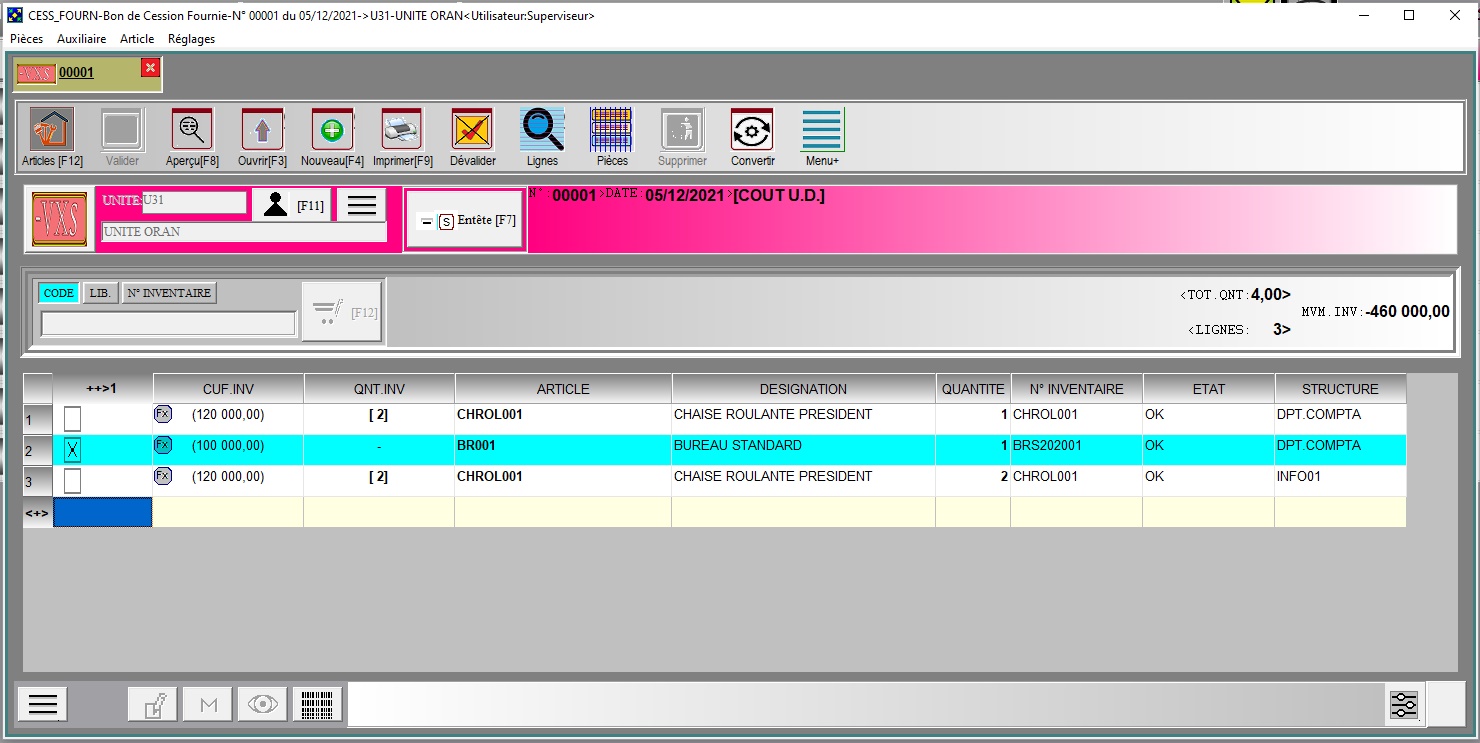Click the Dévalider icon

(x=472, y=130)
